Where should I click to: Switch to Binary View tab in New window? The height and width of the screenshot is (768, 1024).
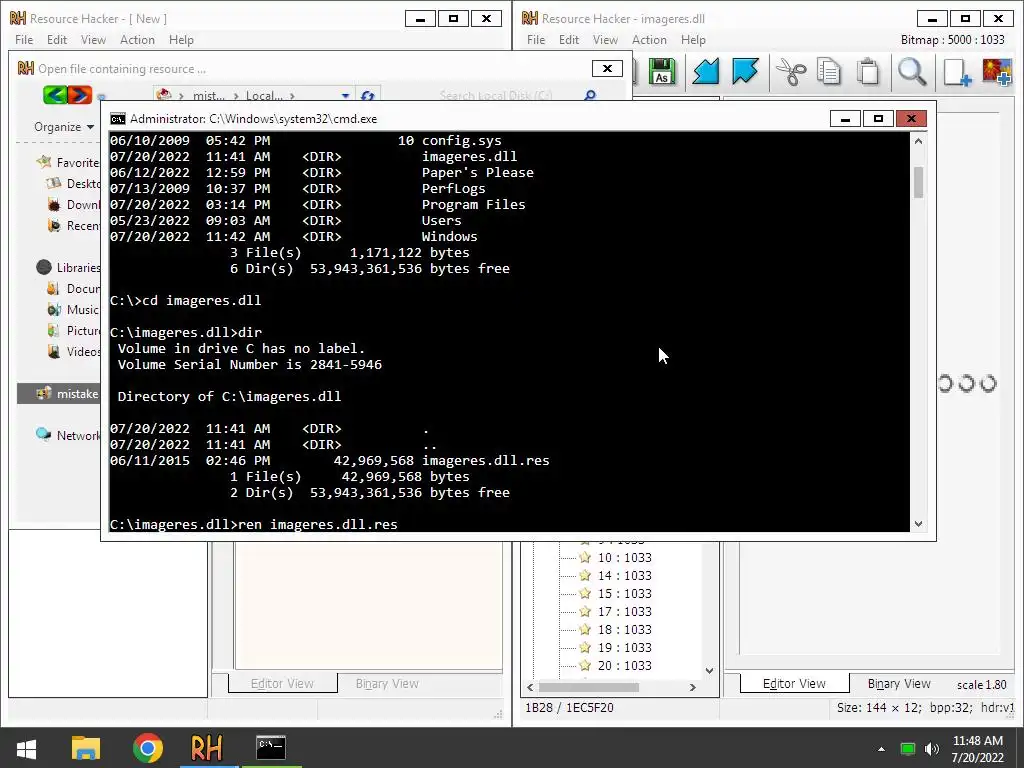click(x=387, y=683)
